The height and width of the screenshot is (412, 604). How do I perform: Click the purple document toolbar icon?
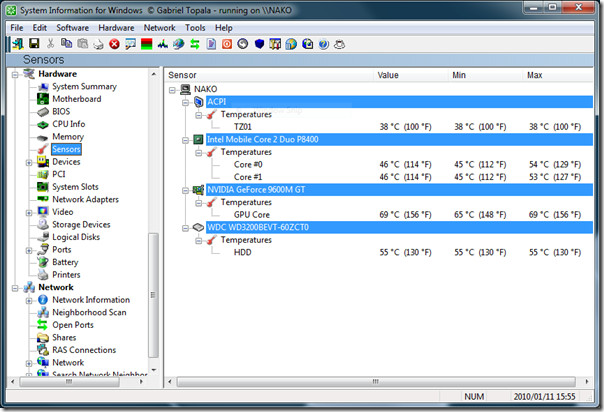[211, 44]
